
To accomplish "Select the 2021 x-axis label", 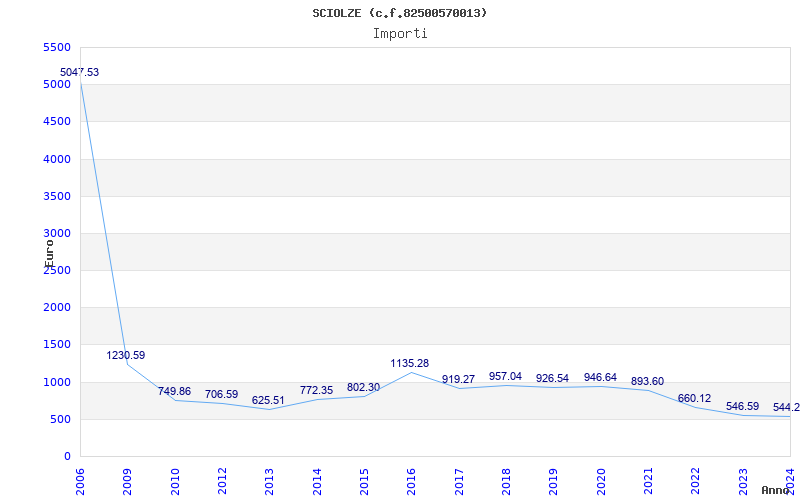I will (648, 481).
